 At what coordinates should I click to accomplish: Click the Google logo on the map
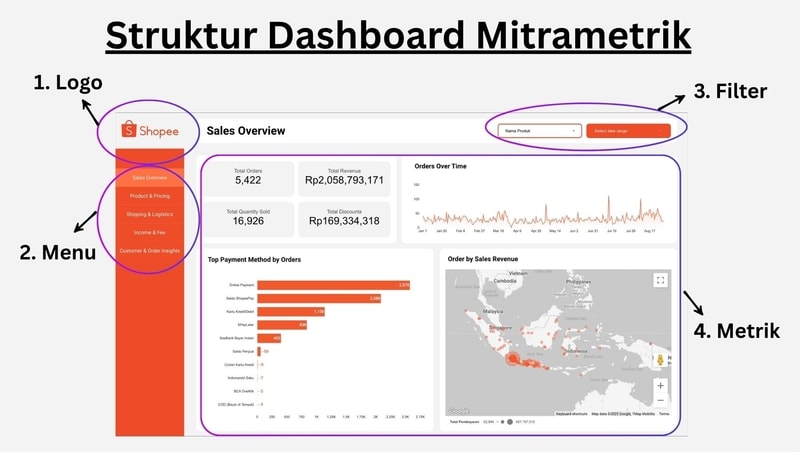pyautogui.click(x=459, y=411)
